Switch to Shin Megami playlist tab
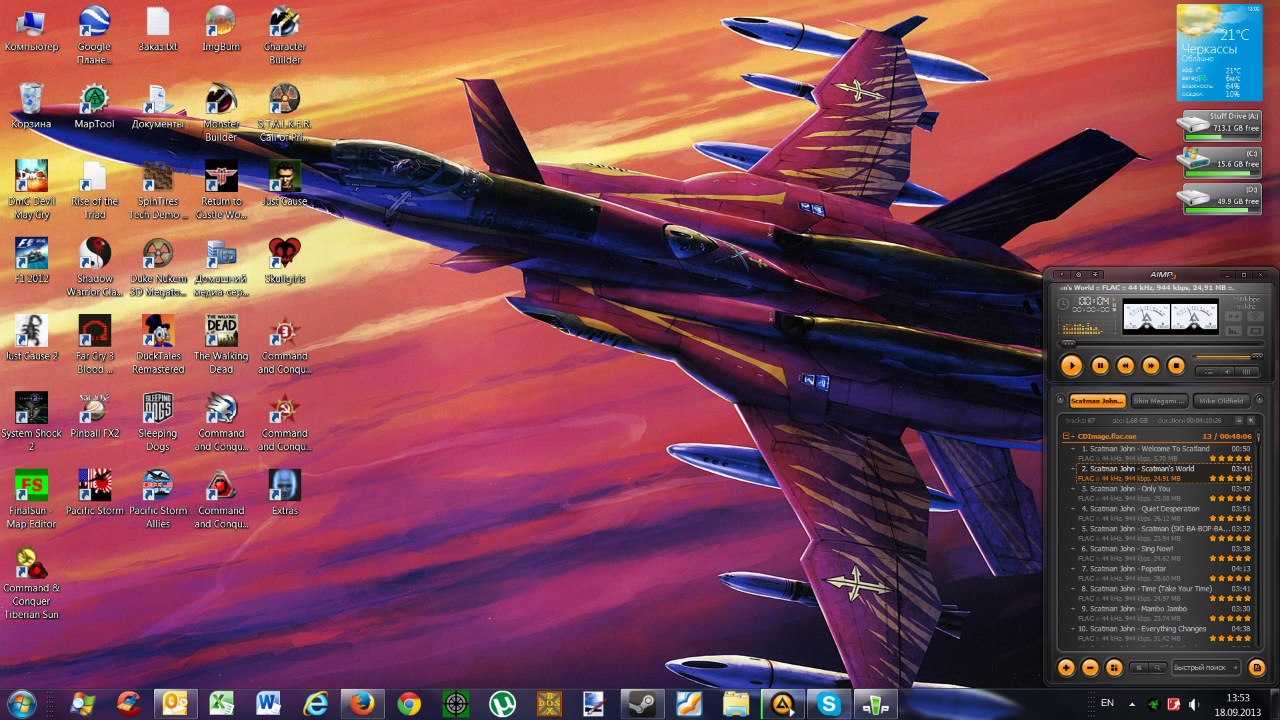Image resolution: width=1280 pixels, height=720 pixels. pos(1160,401)
